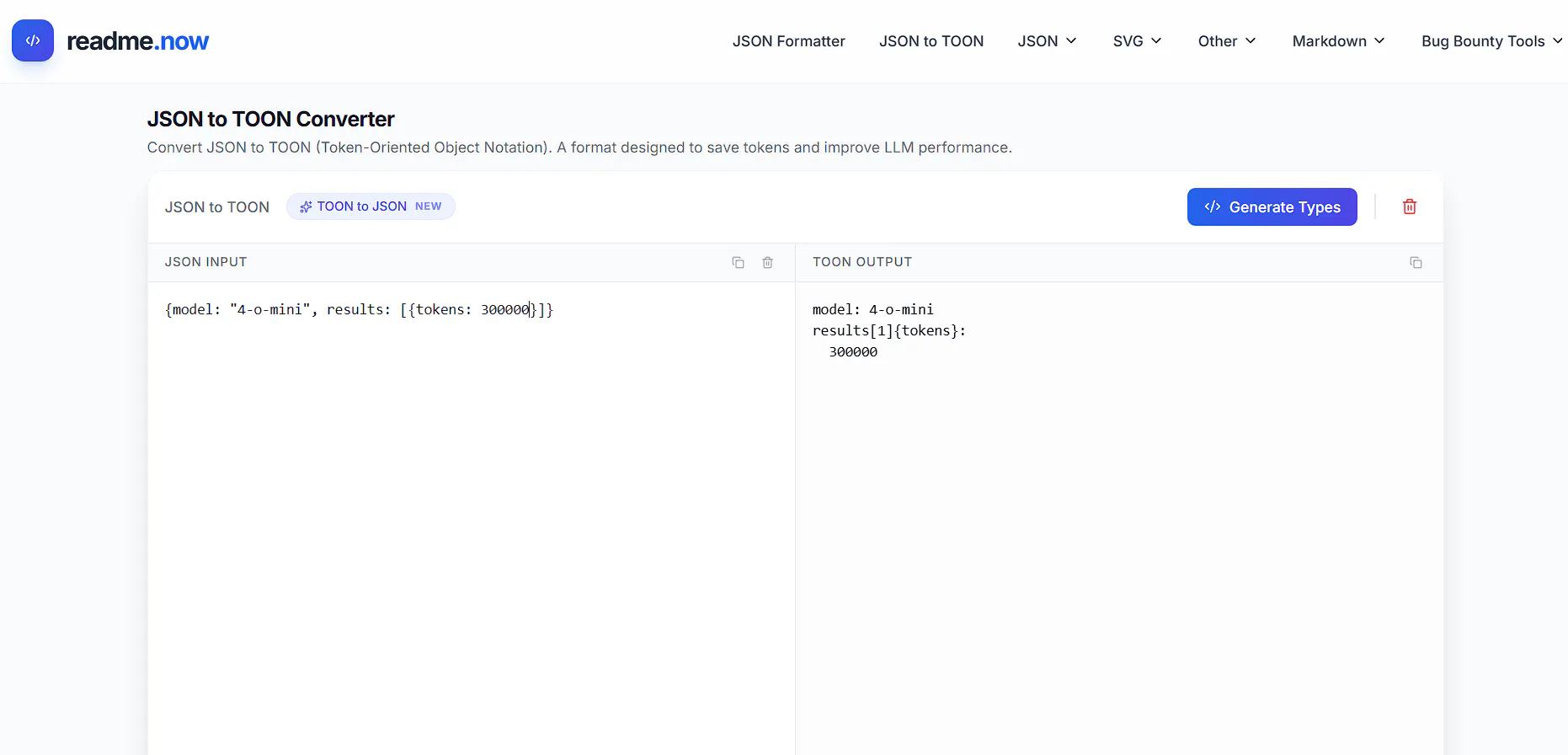1568x755 pixels.
Task: Click the JSON INPUT panel label
Action: [206, 262]
